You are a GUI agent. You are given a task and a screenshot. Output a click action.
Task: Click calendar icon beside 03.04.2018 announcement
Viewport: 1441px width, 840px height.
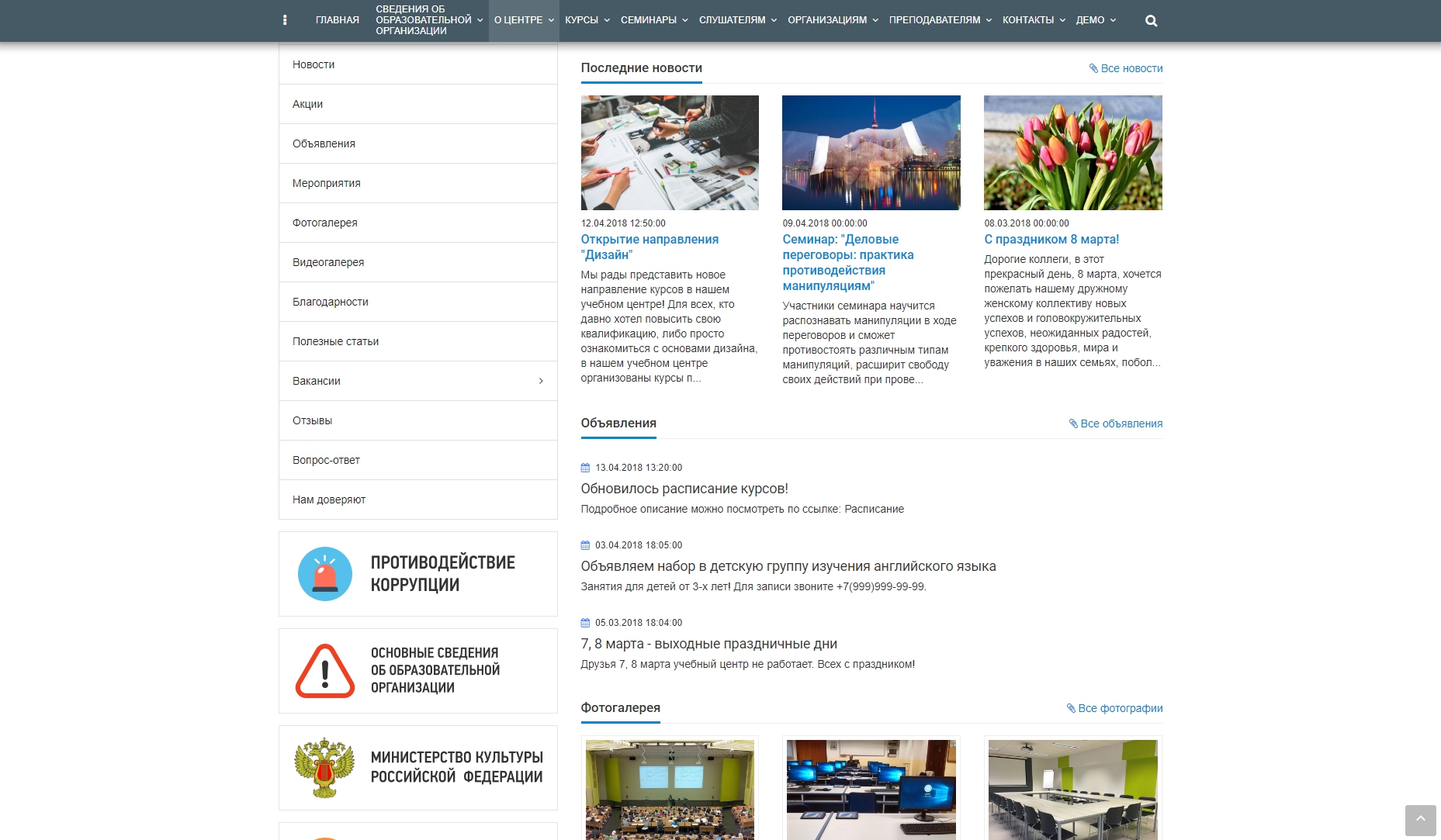[x=586, y=545]
